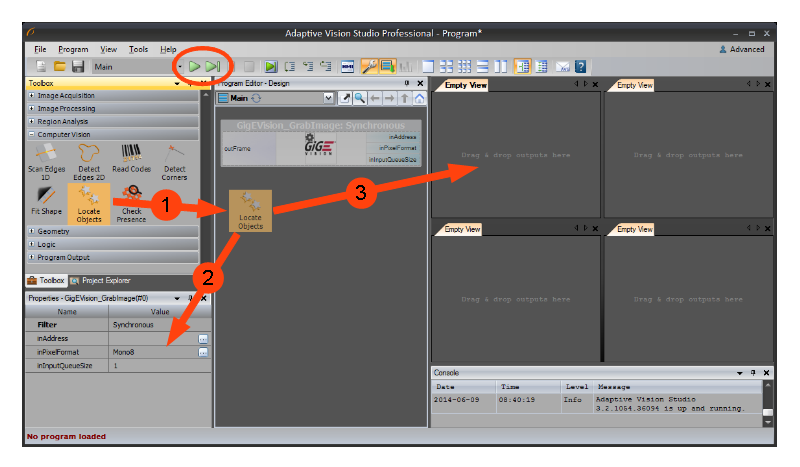Select the Check Presence tool

131,203
